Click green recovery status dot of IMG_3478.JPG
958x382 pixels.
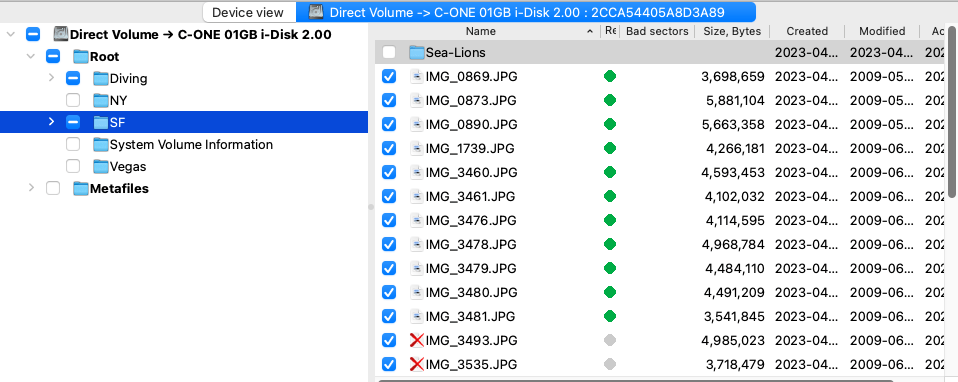610,244
